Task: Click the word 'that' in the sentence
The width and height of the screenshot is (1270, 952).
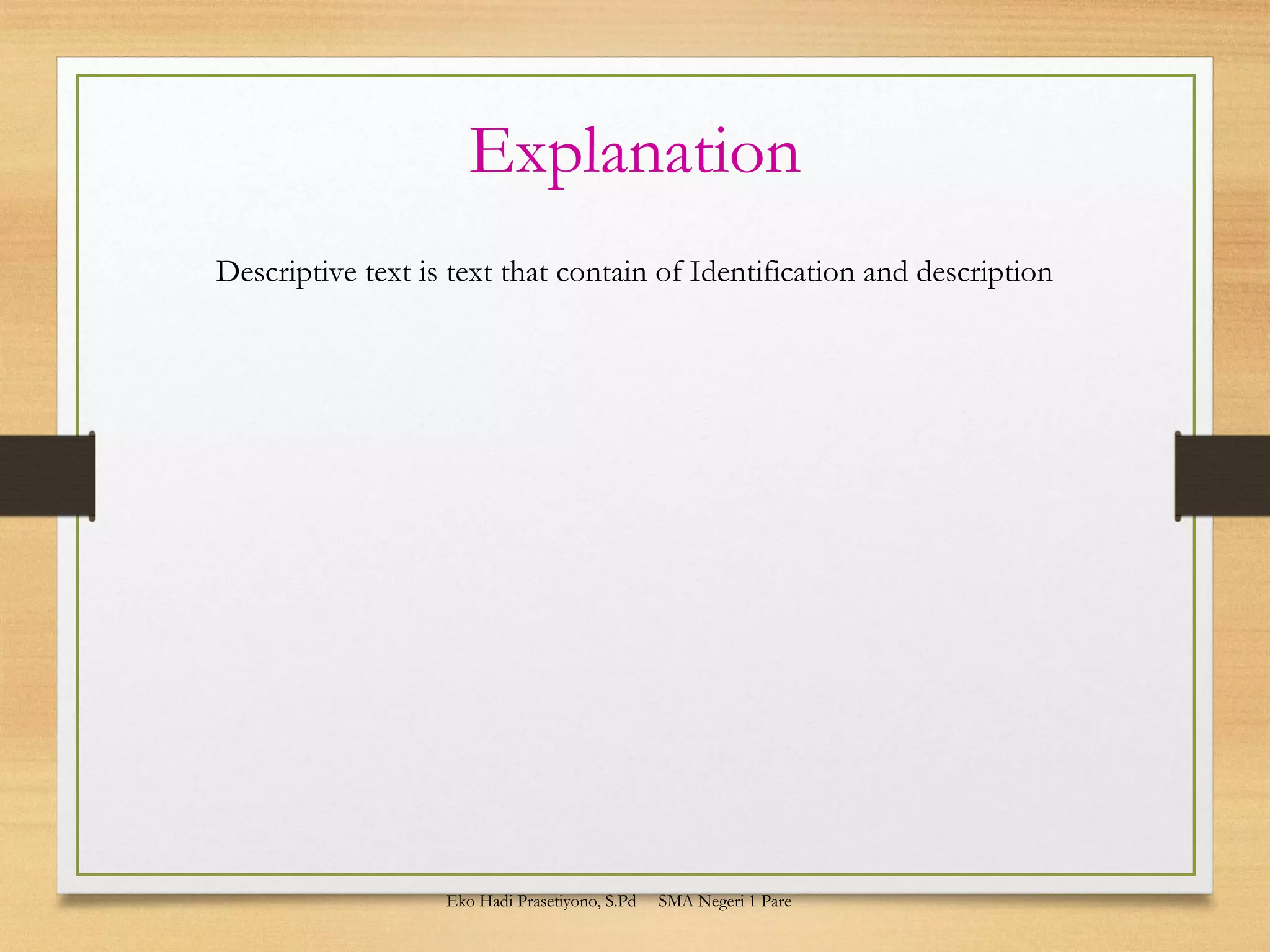Action: [524, 272]
